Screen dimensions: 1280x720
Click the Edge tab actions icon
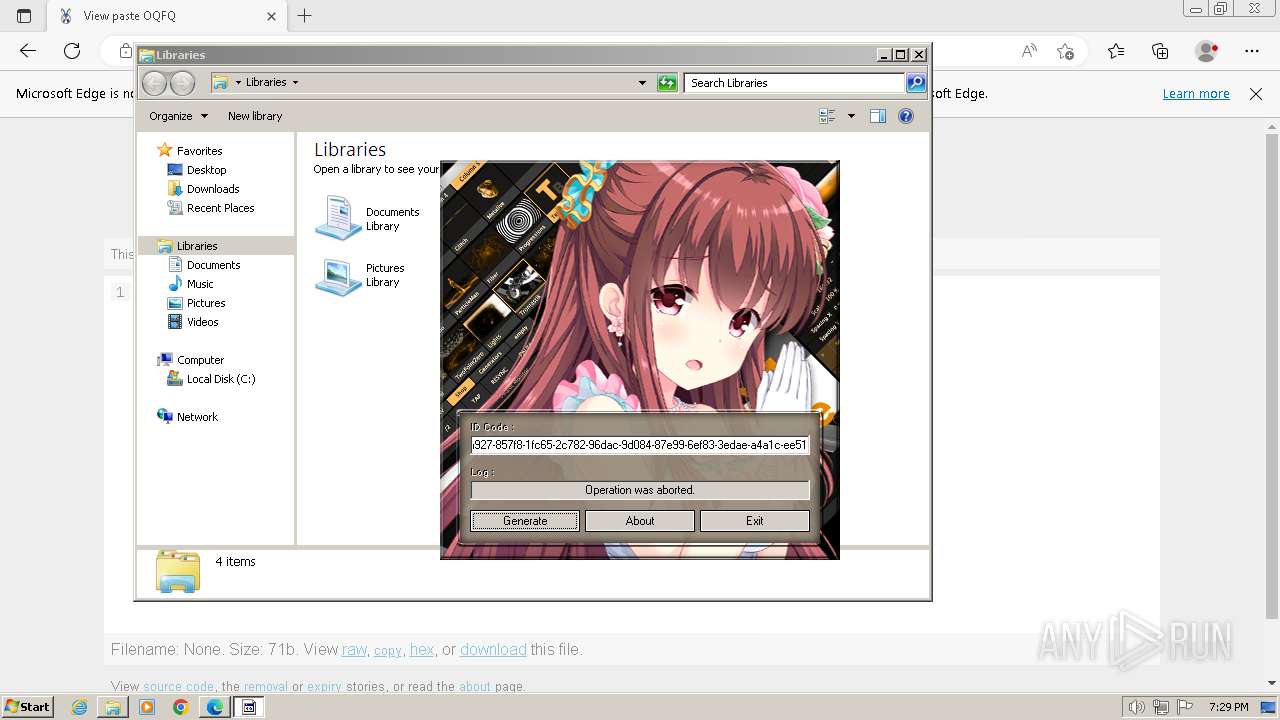click(x=24, y=16)
